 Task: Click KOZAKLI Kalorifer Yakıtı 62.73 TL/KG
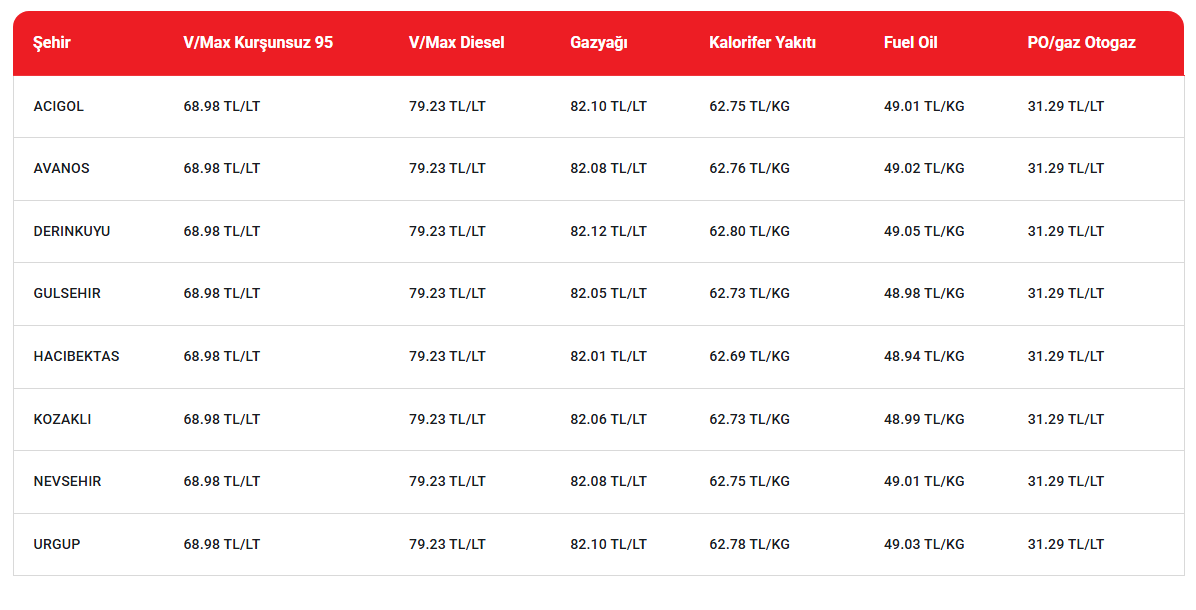[x=749, y=419]
